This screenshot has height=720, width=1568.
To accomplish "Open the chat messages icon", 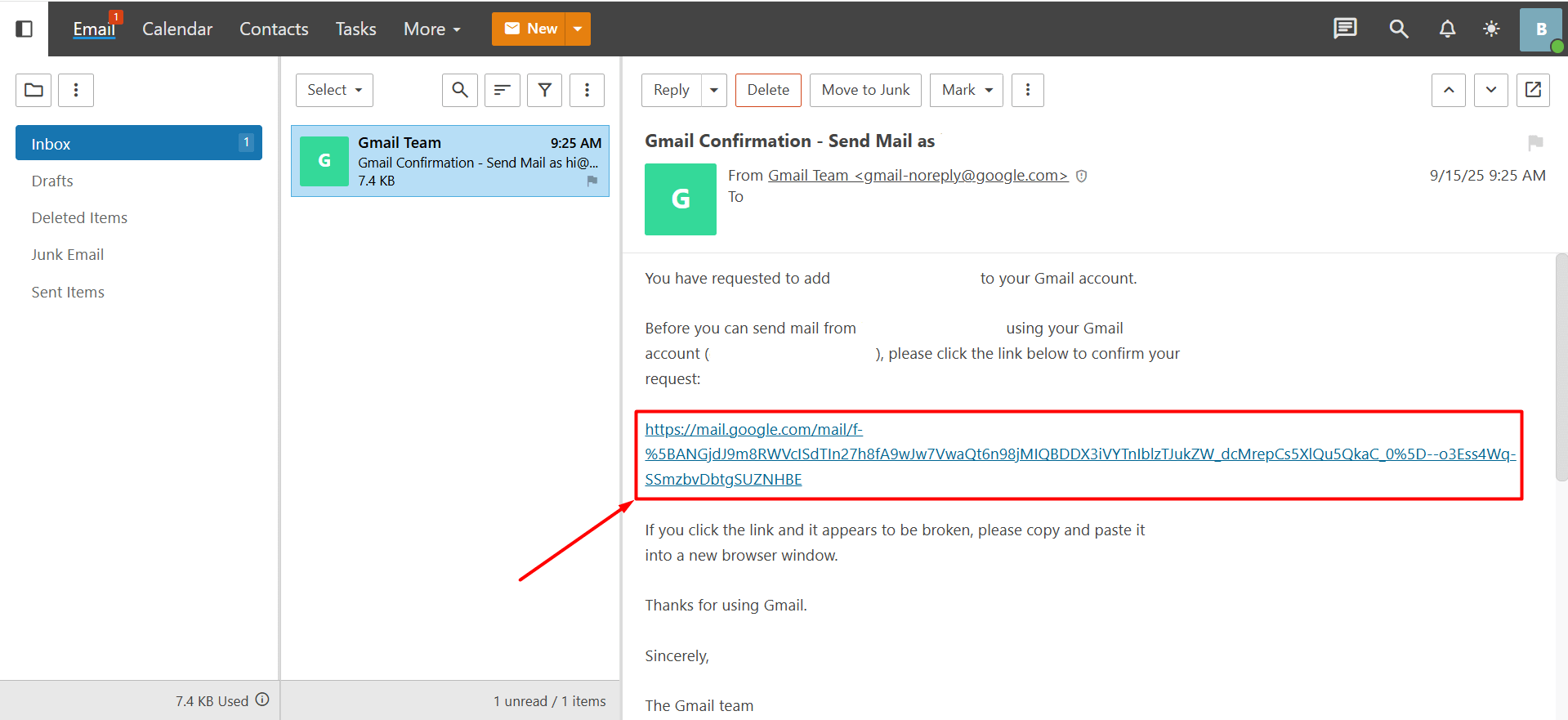I will (1345, 29).
